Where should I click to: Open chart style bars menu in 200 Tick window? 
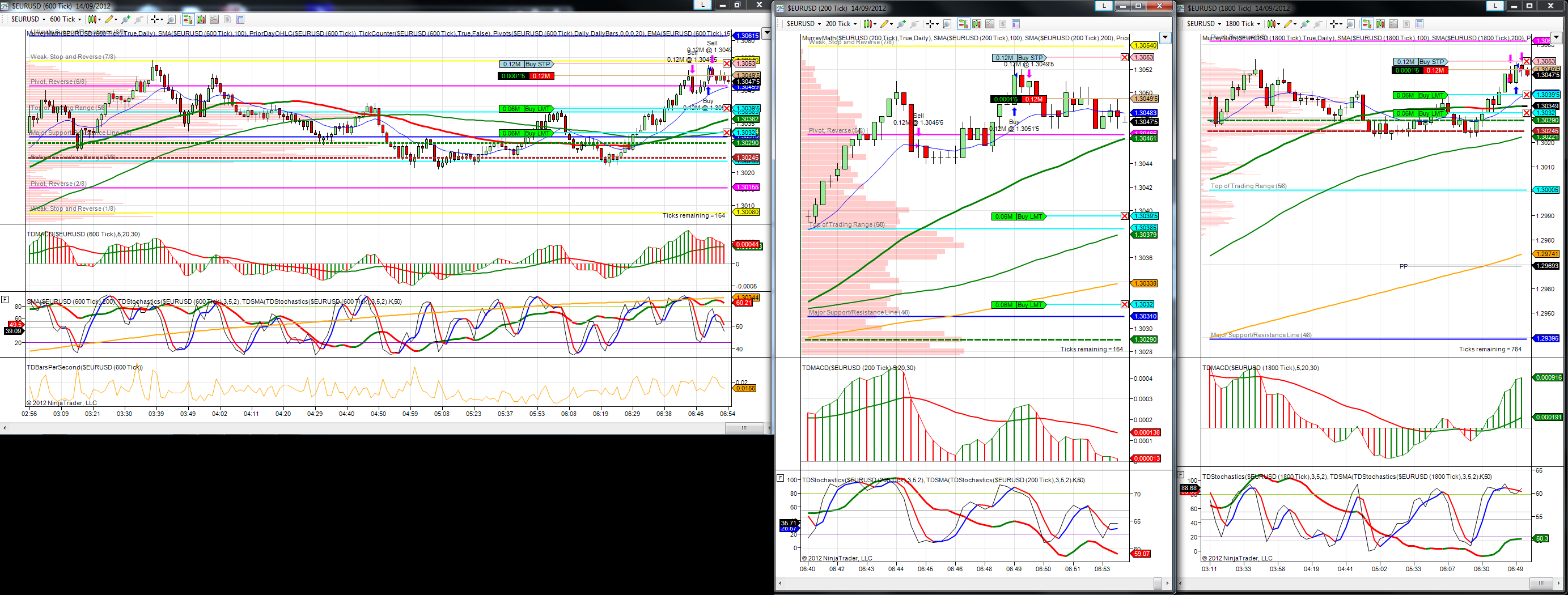pyautogui.click(x=870, y=24)
